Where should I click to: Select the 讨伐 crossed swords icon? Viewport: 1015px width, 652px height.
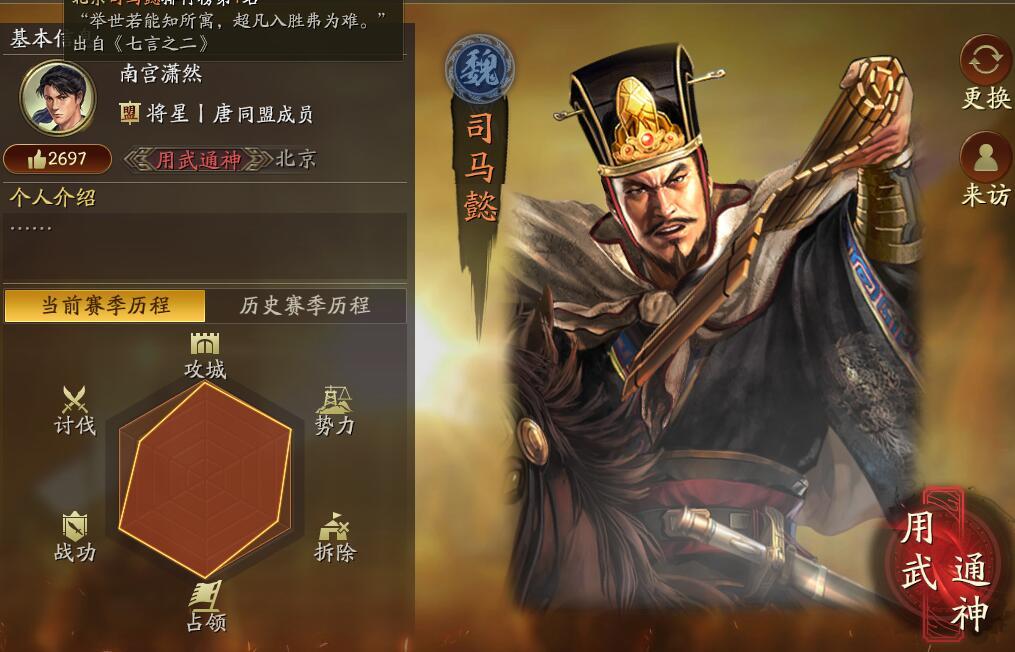point(74,400)
